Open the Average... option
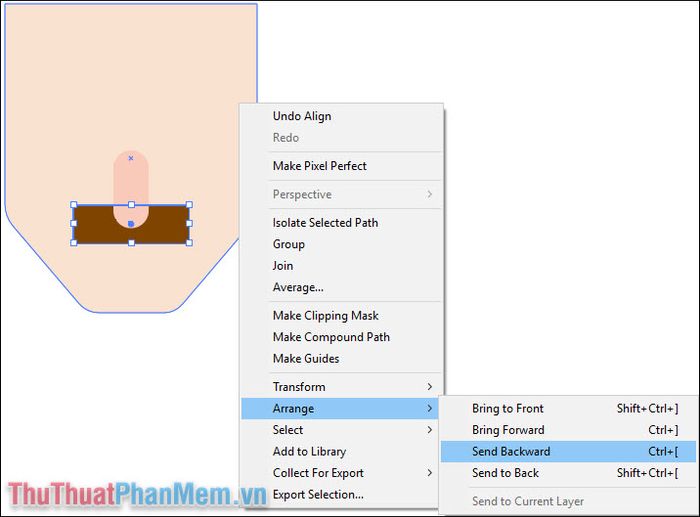Viewport: 700px width, 517px height. pos(342,287)
